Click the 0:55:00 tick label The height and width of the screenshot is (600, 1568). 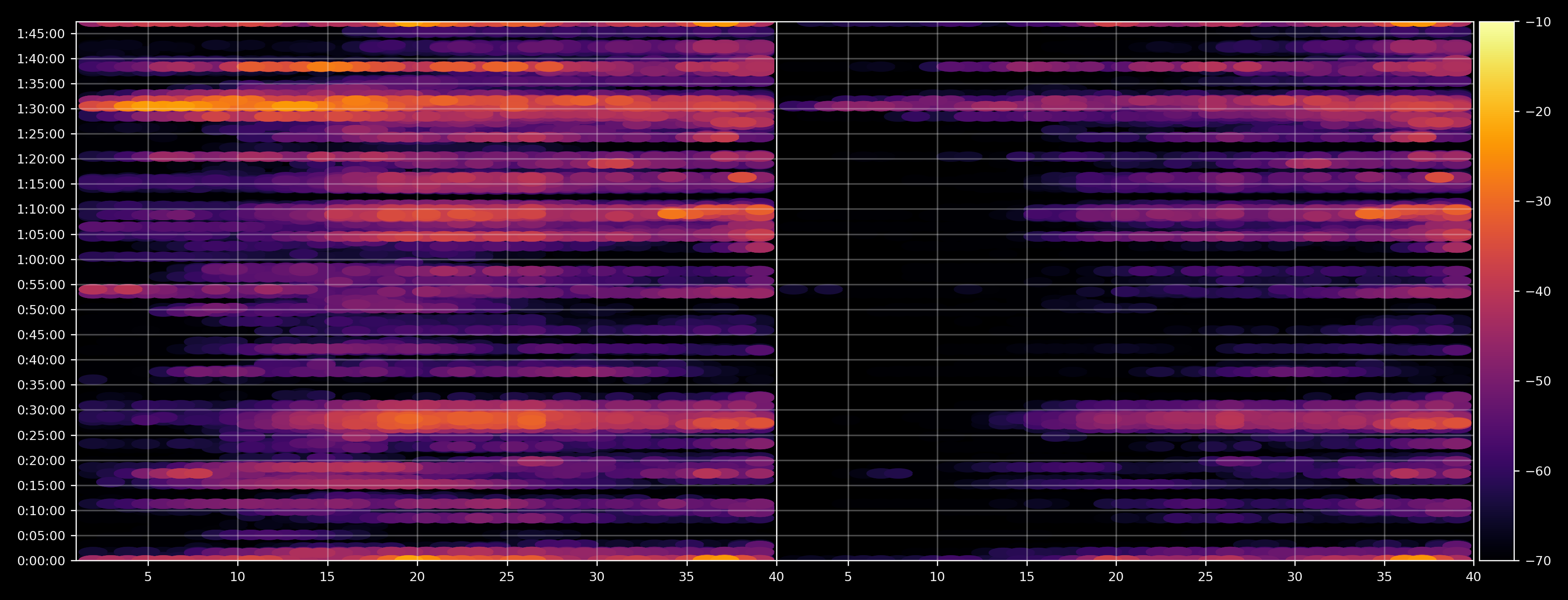pyautogui.click(x=41, y=284)
